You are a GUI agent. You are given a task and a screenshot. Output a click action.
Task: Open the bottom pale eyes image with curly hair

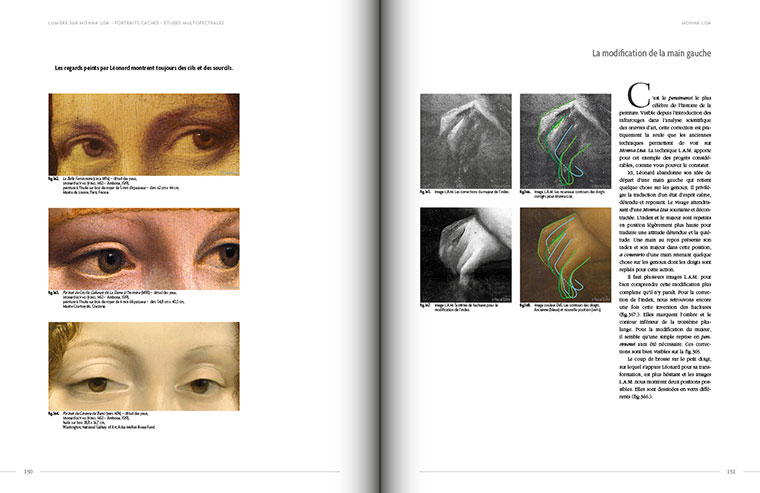[144, 366]
